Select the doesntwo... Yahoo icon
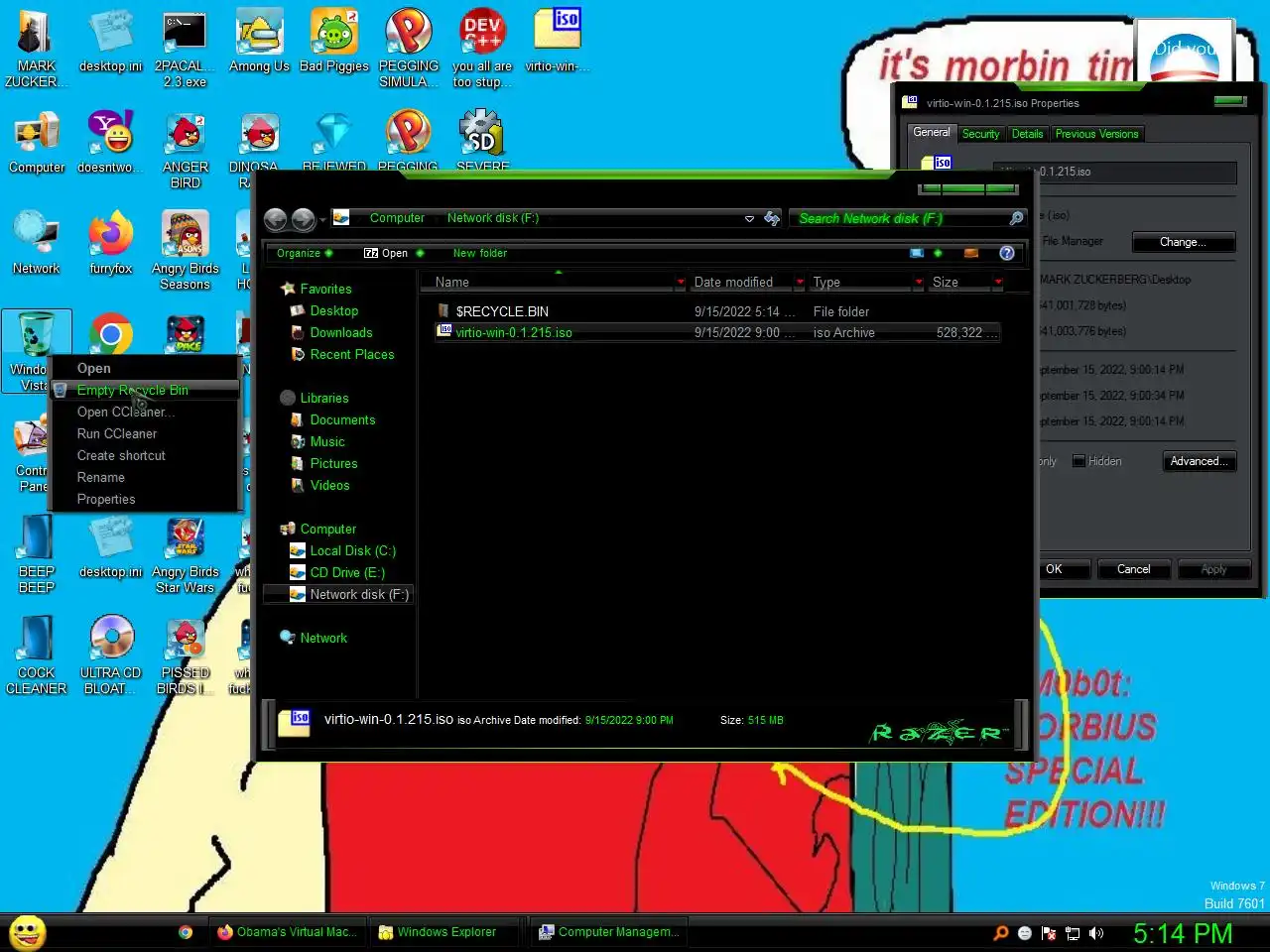The width and height of the screenshot is (1270, 952). point(111,144)
